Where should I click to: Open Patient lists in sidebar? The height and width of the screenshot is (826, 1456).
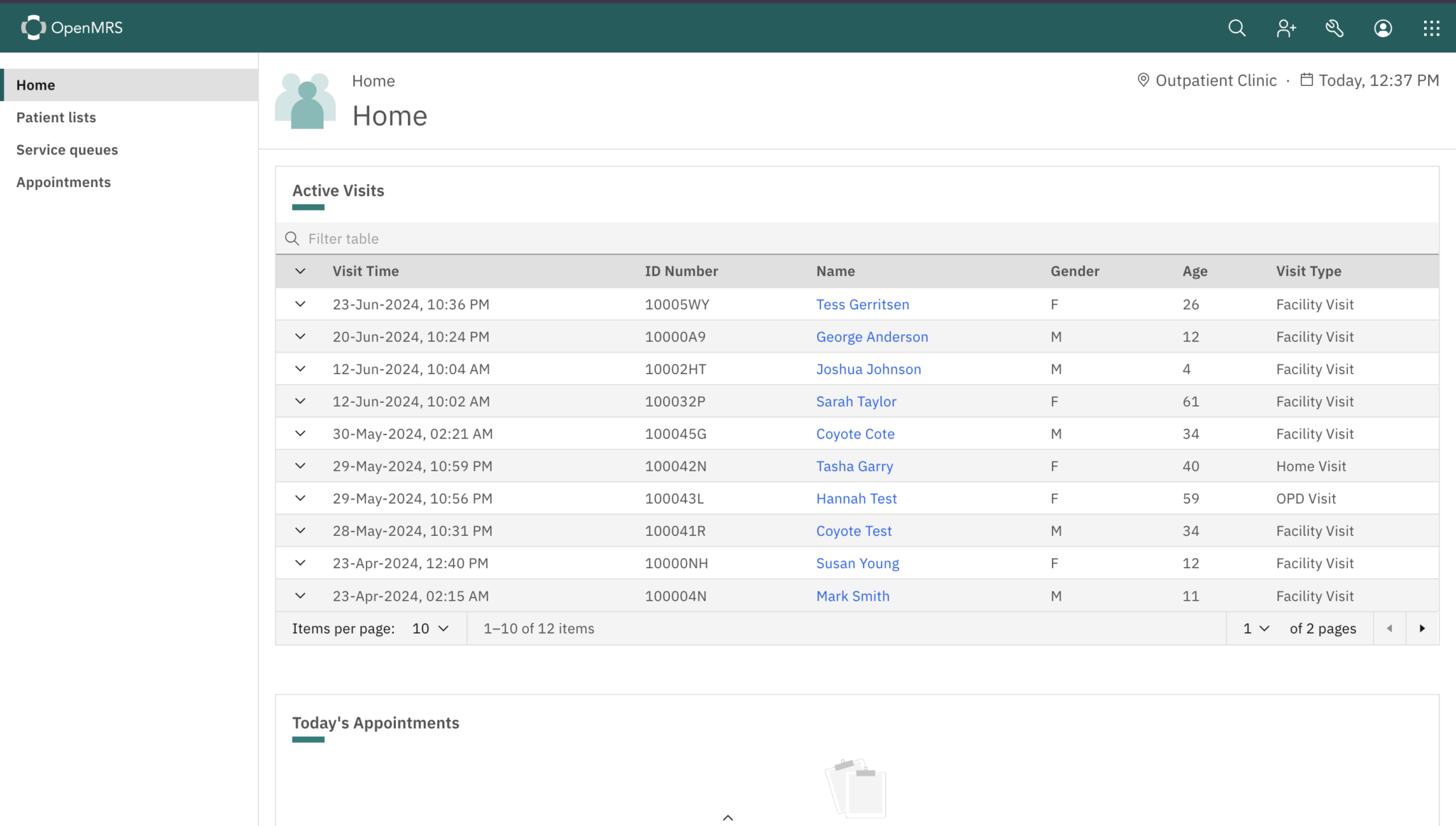[x=56, y=117]
